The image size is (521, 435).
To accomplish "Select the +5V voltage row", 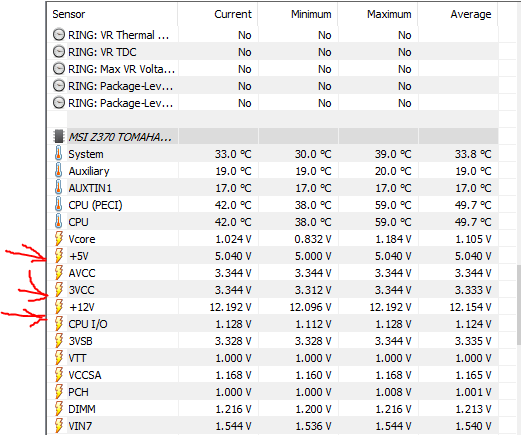I will pyautogui.click(x=273, y=256).
